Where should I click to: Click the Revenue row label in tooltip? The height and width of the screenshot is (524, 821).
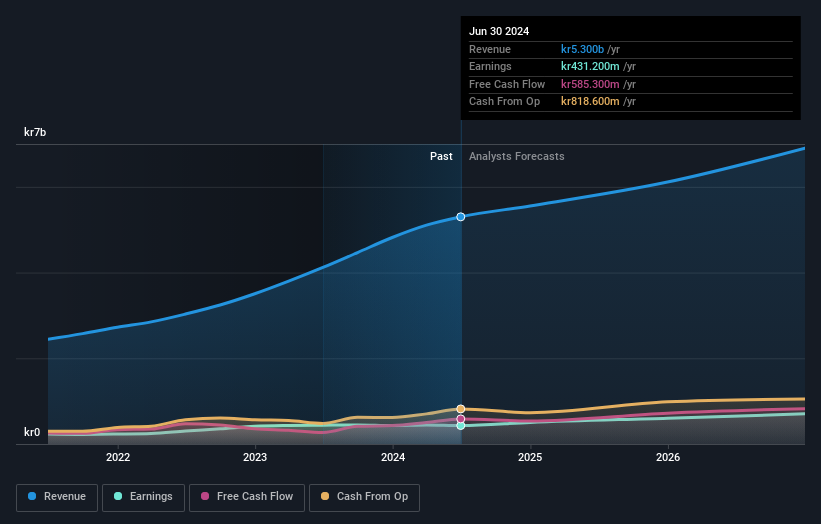point(490,49)
